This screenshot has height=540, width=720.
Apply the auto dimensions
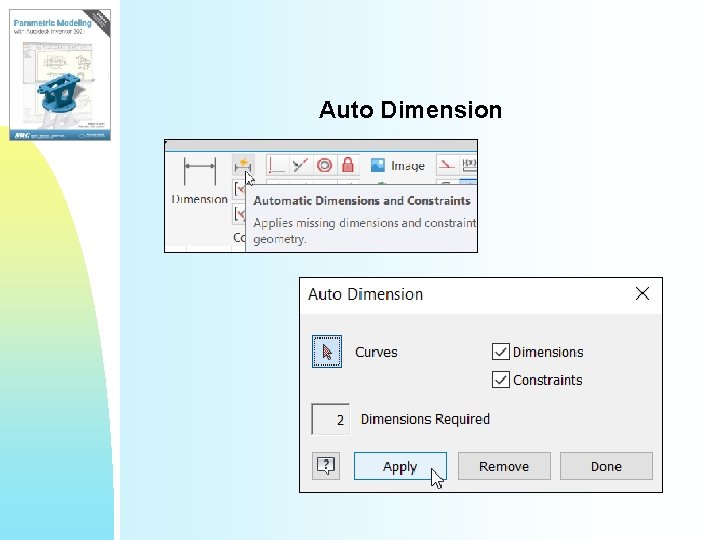(x=400, y=466)
